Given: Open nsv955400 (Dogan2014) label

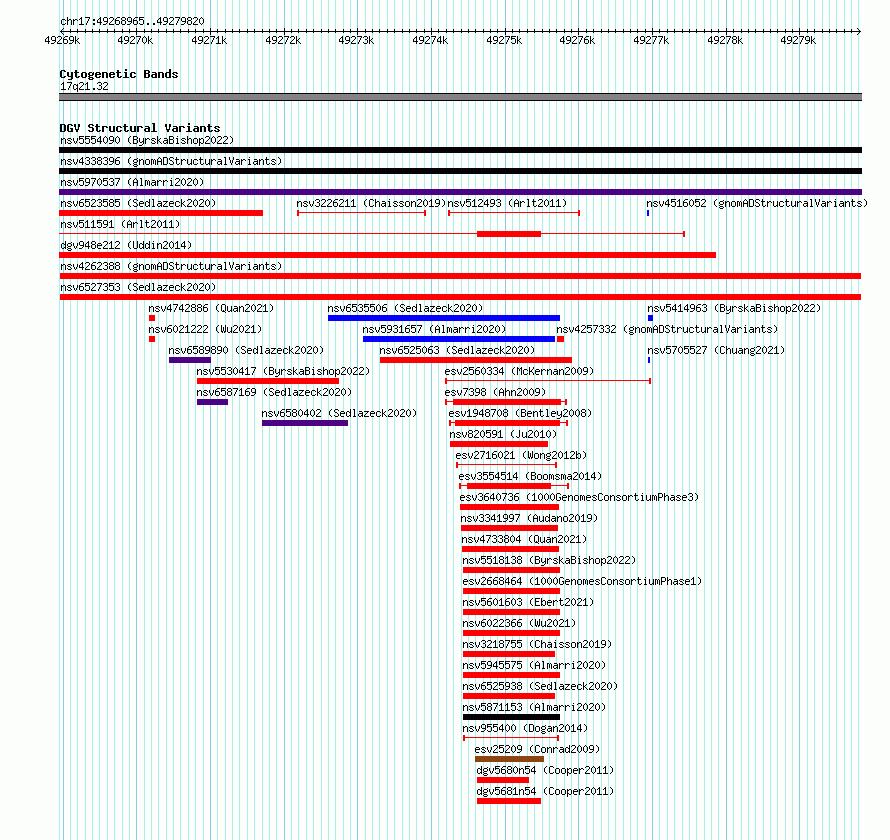Looking at the screenshot, I should (x=525, y=728).
